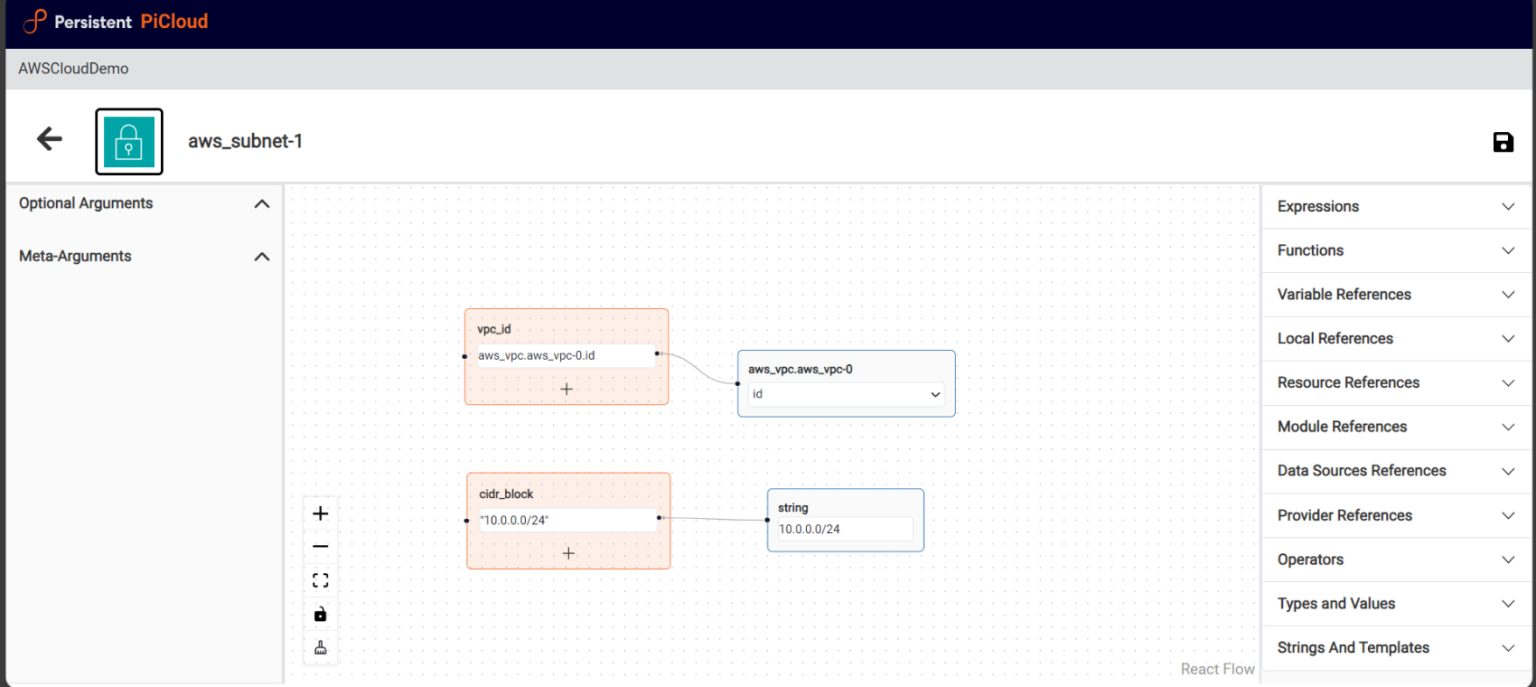Expand the Operators section
This screenshot has width=1536, height=687.
[1395, 559]
